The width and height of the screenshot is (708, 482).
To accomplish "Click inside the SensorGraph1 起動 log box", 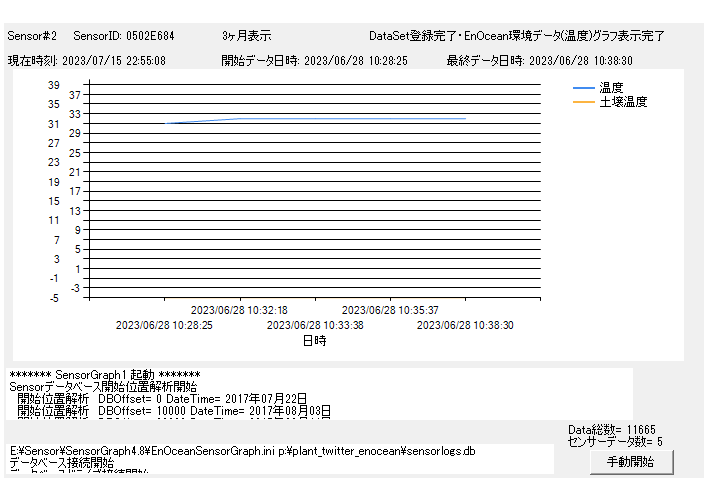I will tap(320, 397).
